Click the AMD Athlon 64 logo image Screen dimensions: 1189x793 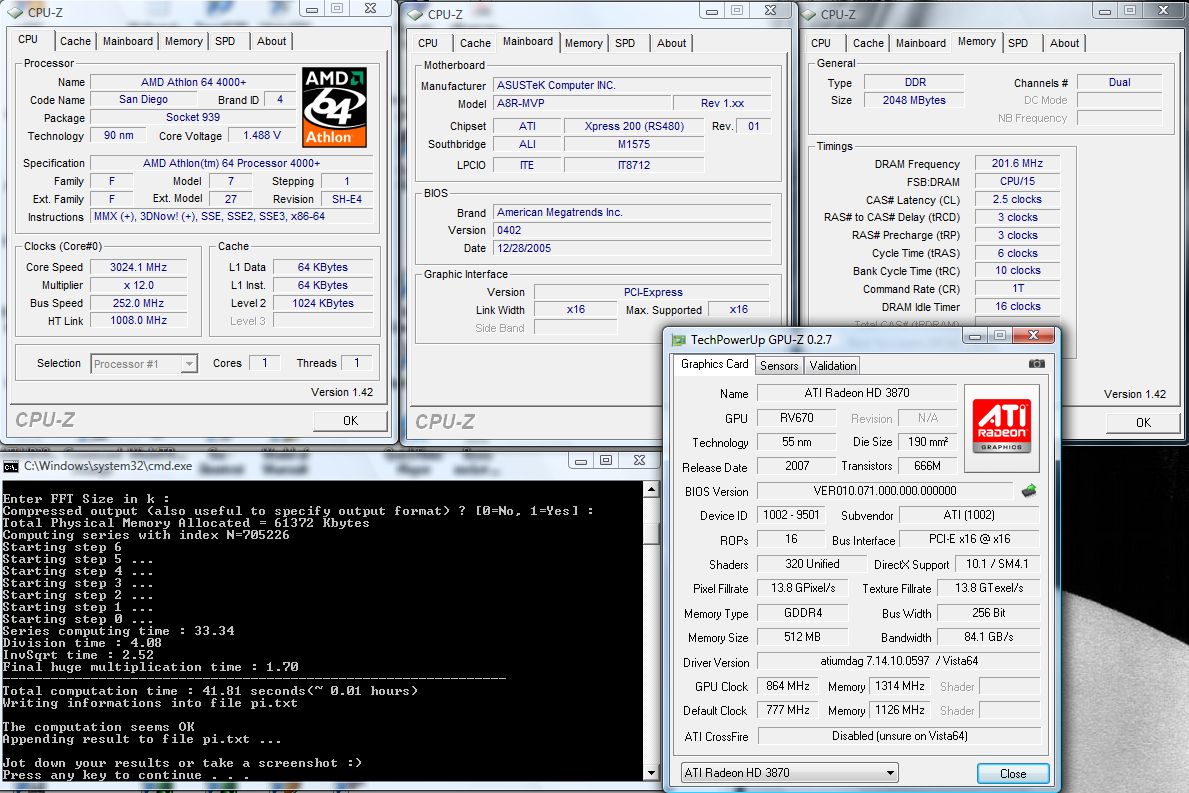(334, 107)
